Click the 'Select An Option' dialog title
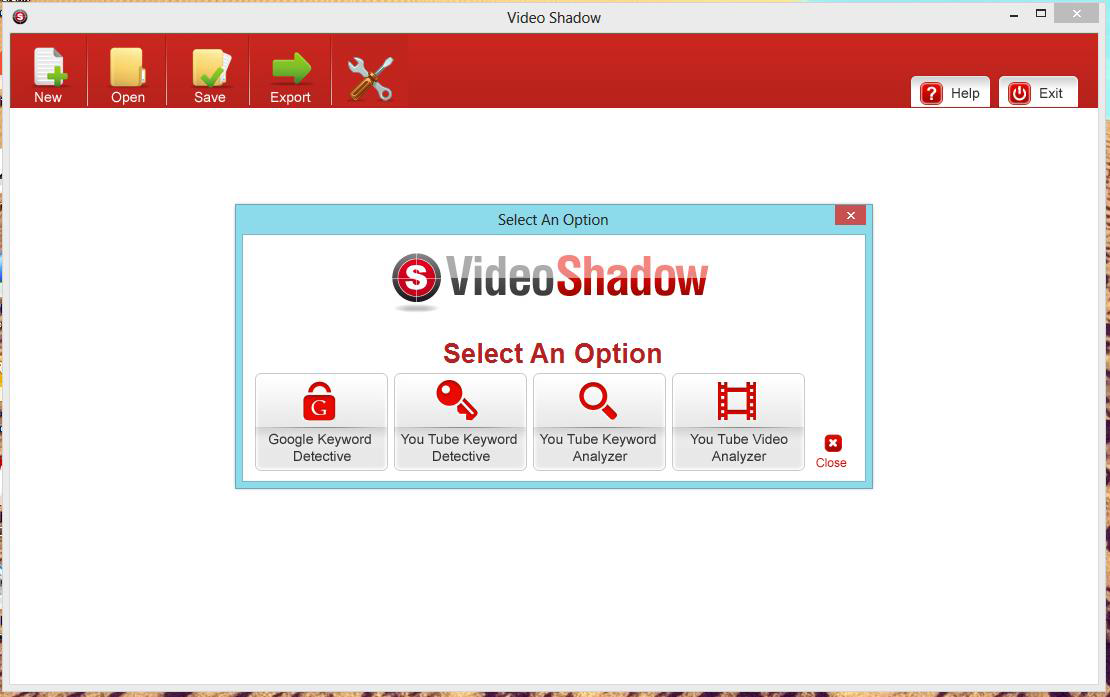The image size is (1110, 697). click(553, 220)
